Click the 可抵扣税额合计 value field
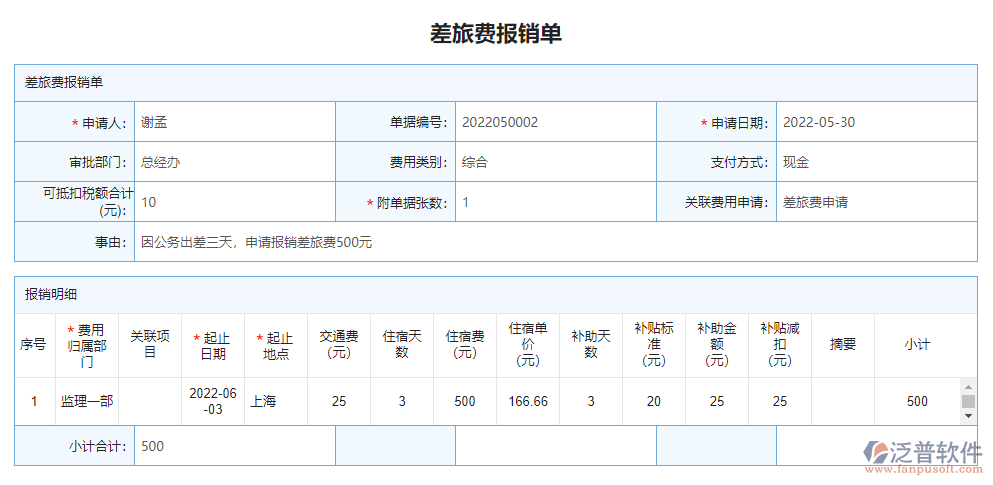 (x=235, y=202)
